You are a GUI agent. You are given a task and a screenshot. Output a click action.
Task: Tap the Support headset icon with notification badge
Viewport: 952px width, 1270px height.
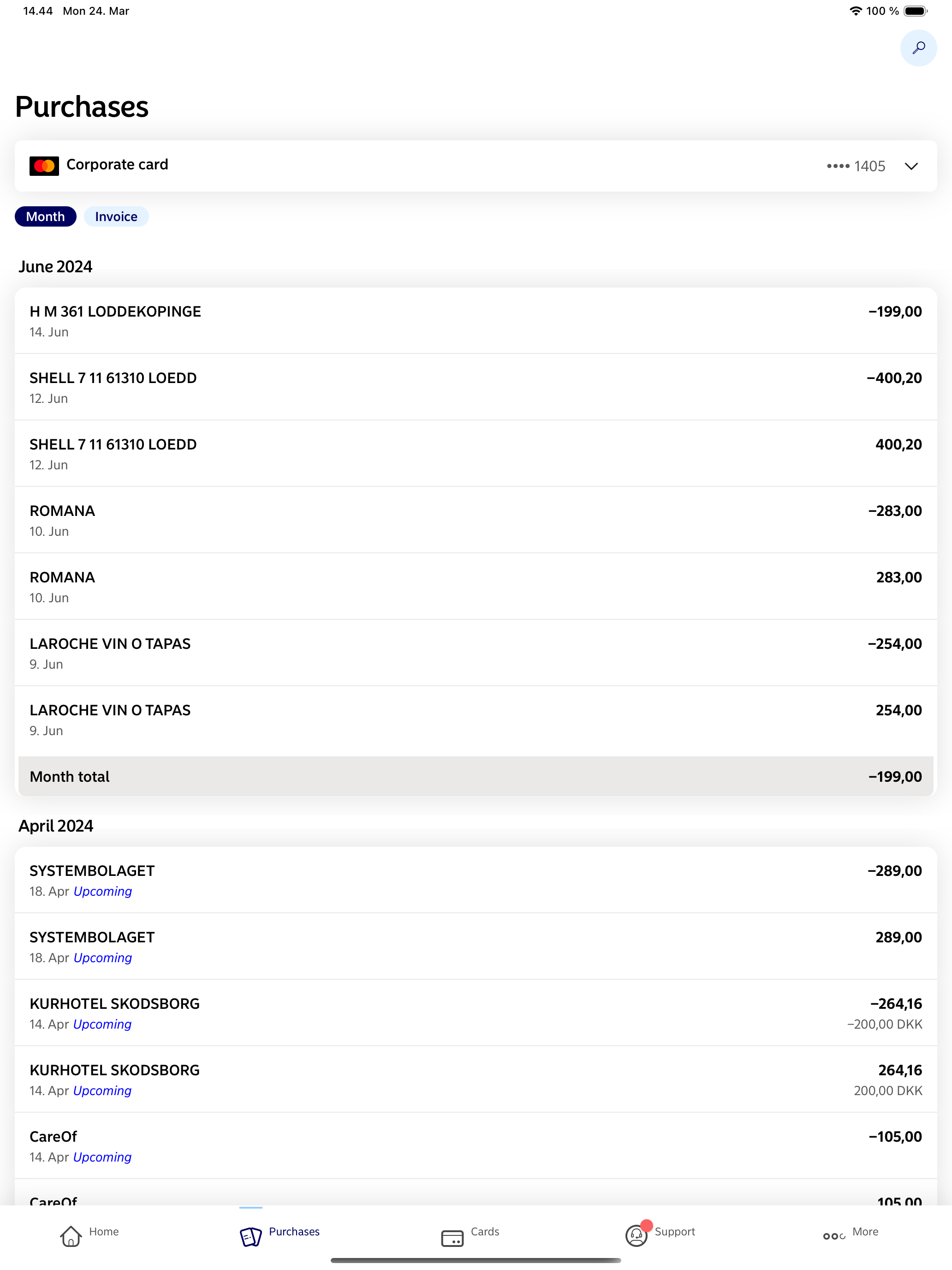pos(637,1232)
